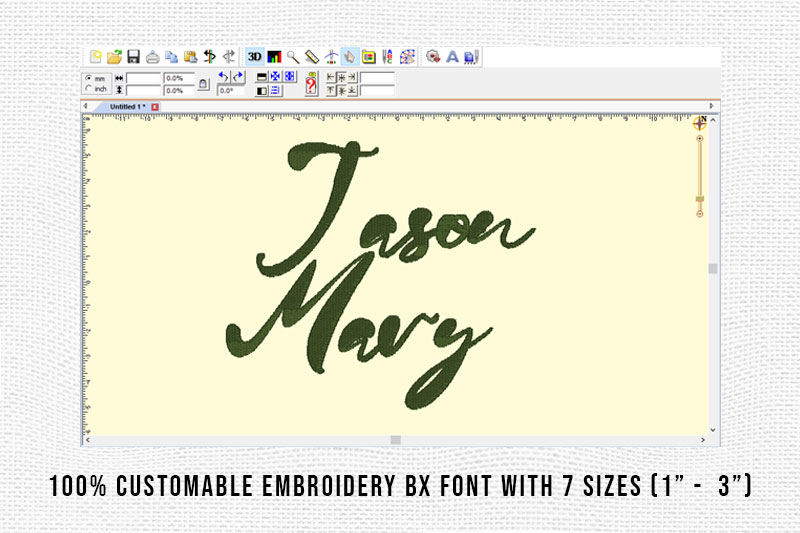Click the height dimension input field

144,90
